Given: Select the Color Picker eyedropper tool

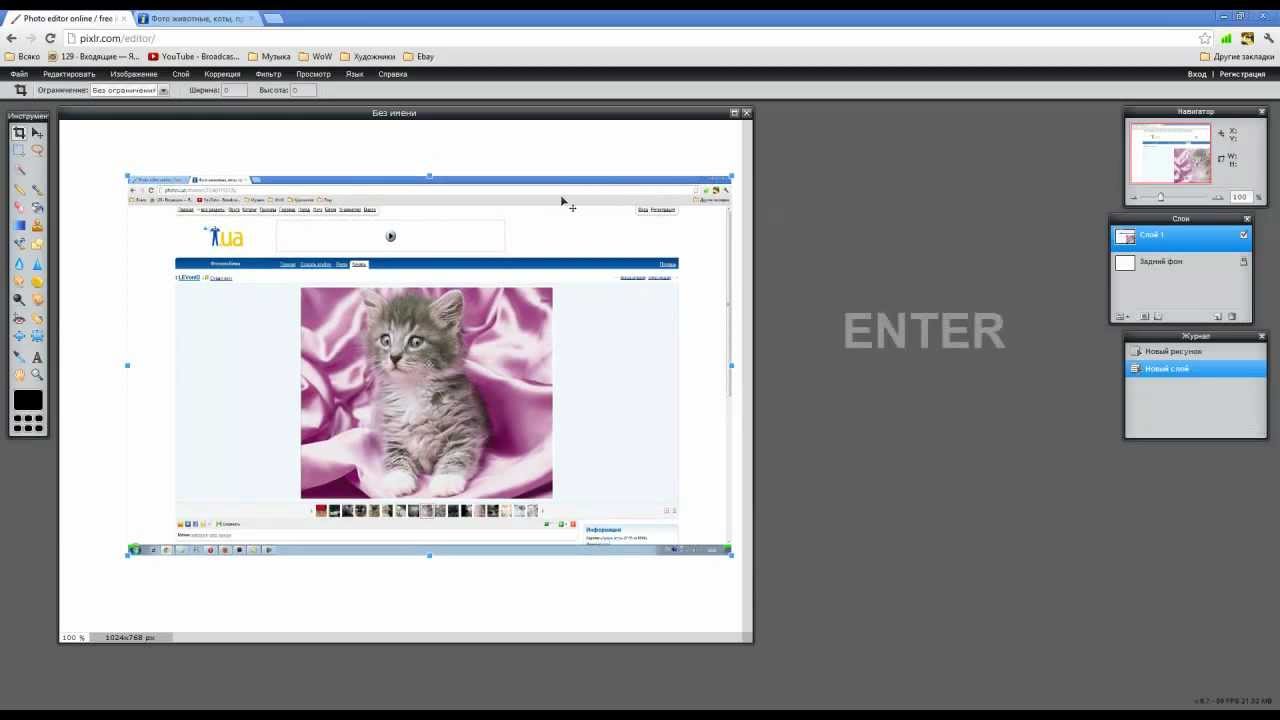Looking at the screenshot, I should pos(19,357).
